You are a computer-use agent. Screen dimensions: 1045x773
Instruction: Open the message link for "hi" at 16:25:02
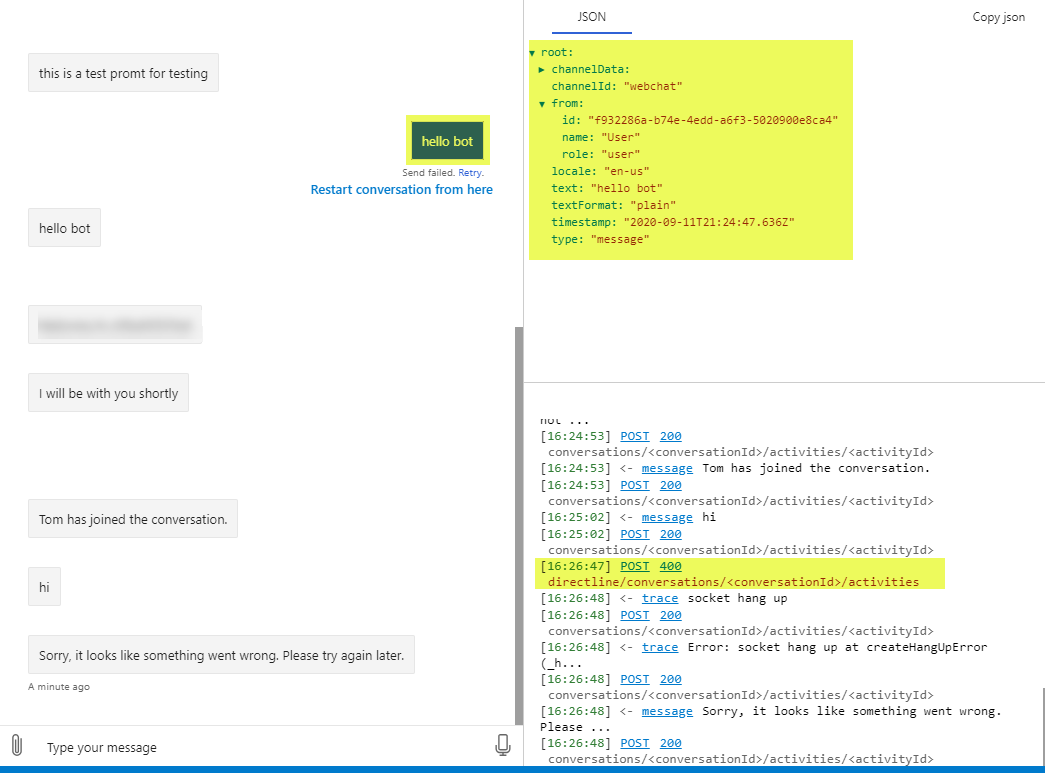coord(667,517)
